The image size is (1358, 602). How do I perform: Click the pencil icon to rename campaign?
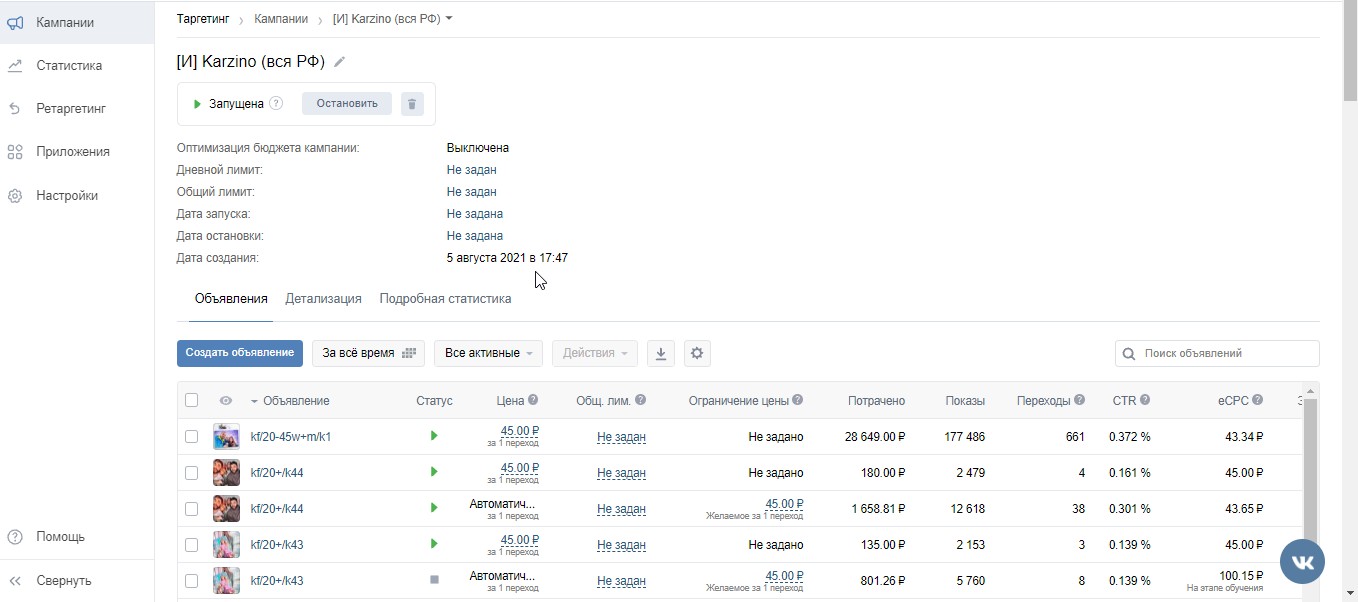click(x=340, y=62)
